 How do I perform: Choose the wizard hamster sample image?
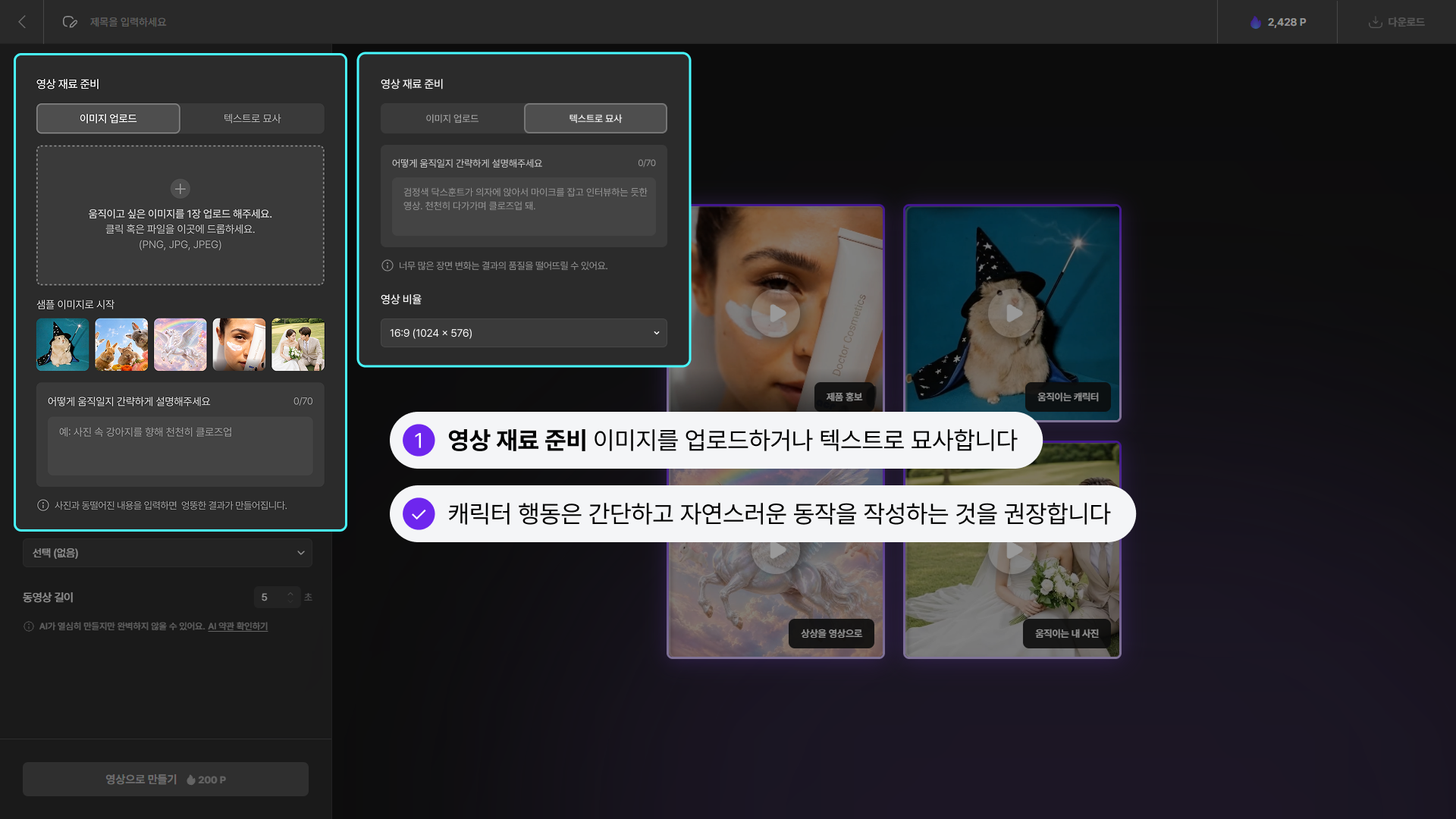coord(63,344)
